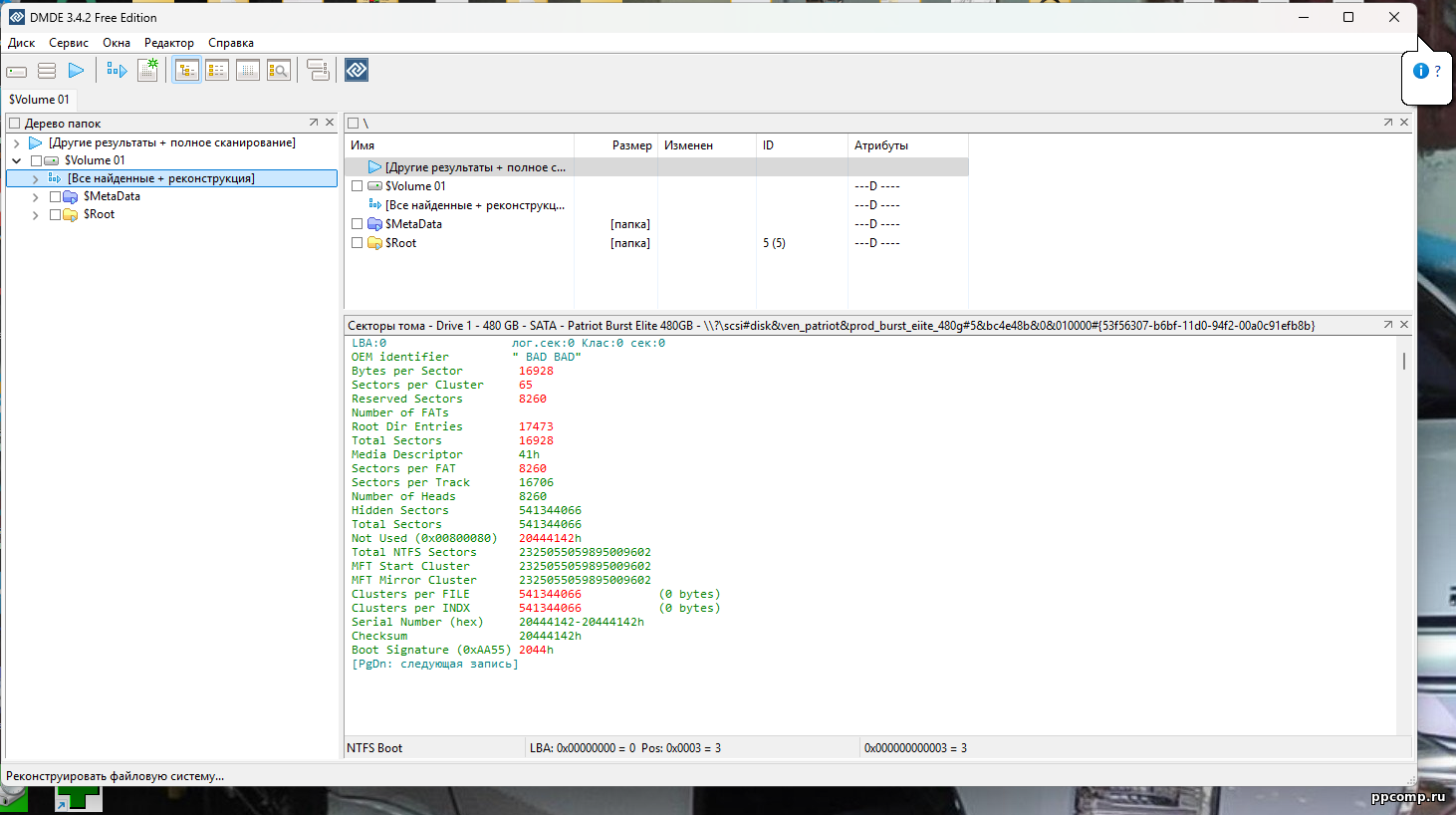Open the partitions list icon
The image size is (1456, 815).
coord(47,71)
